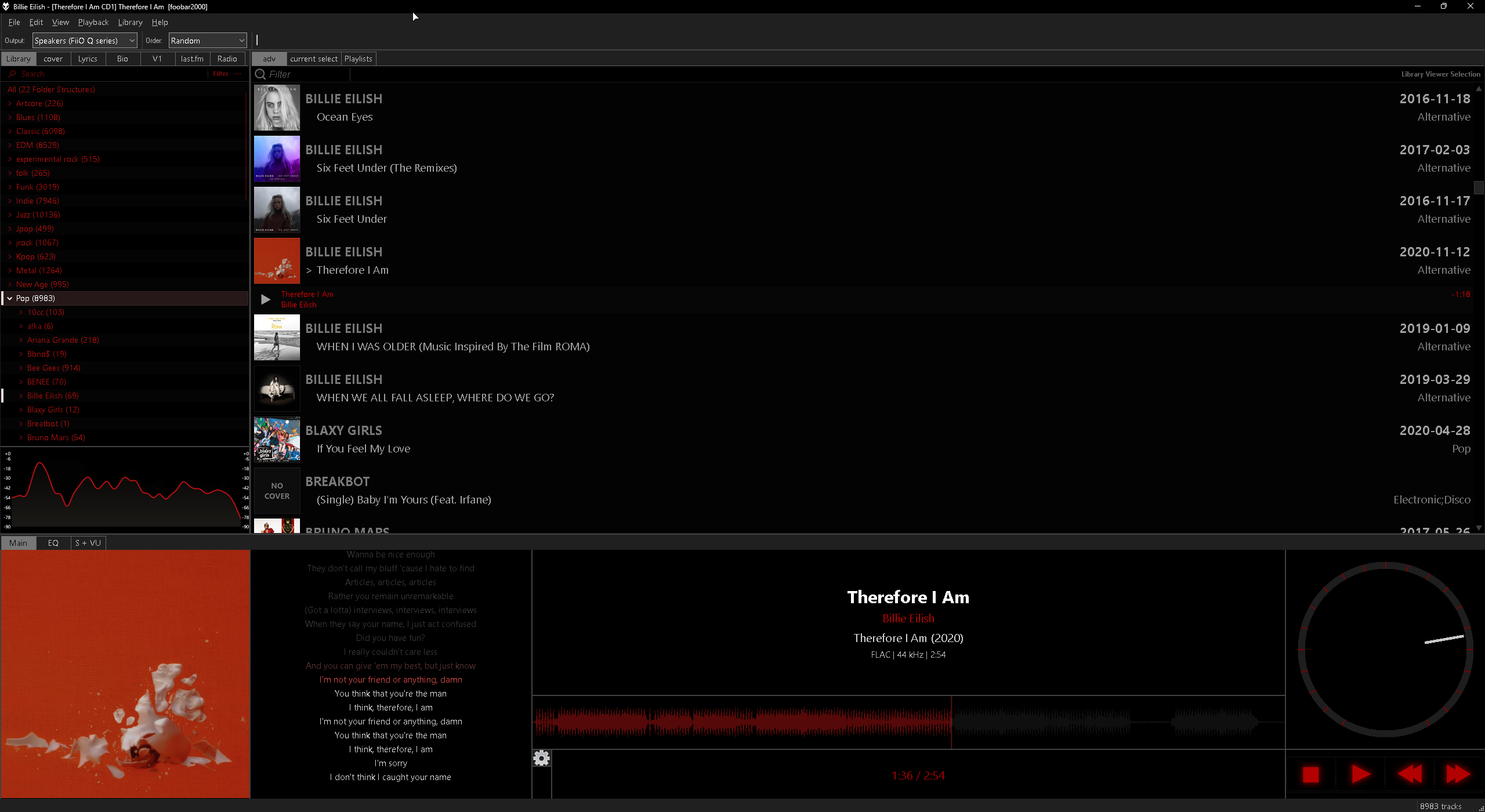This screenshot has width=1485, height=812.
Task: Open library search options three-dots icon
Action: tap(237, 74)
